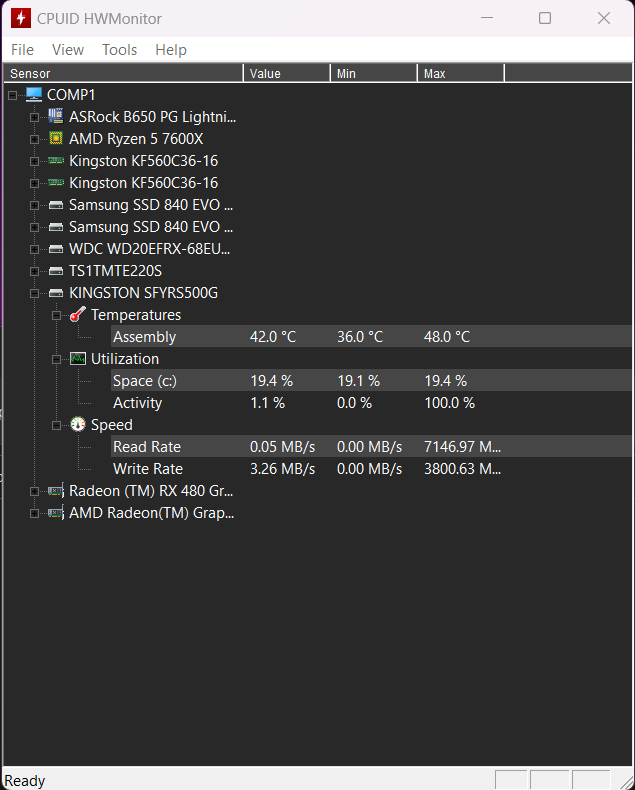Click the 1.1 % activity value
Screen dimensions: 635x790
pyautogui.click(x=268, y=403)
